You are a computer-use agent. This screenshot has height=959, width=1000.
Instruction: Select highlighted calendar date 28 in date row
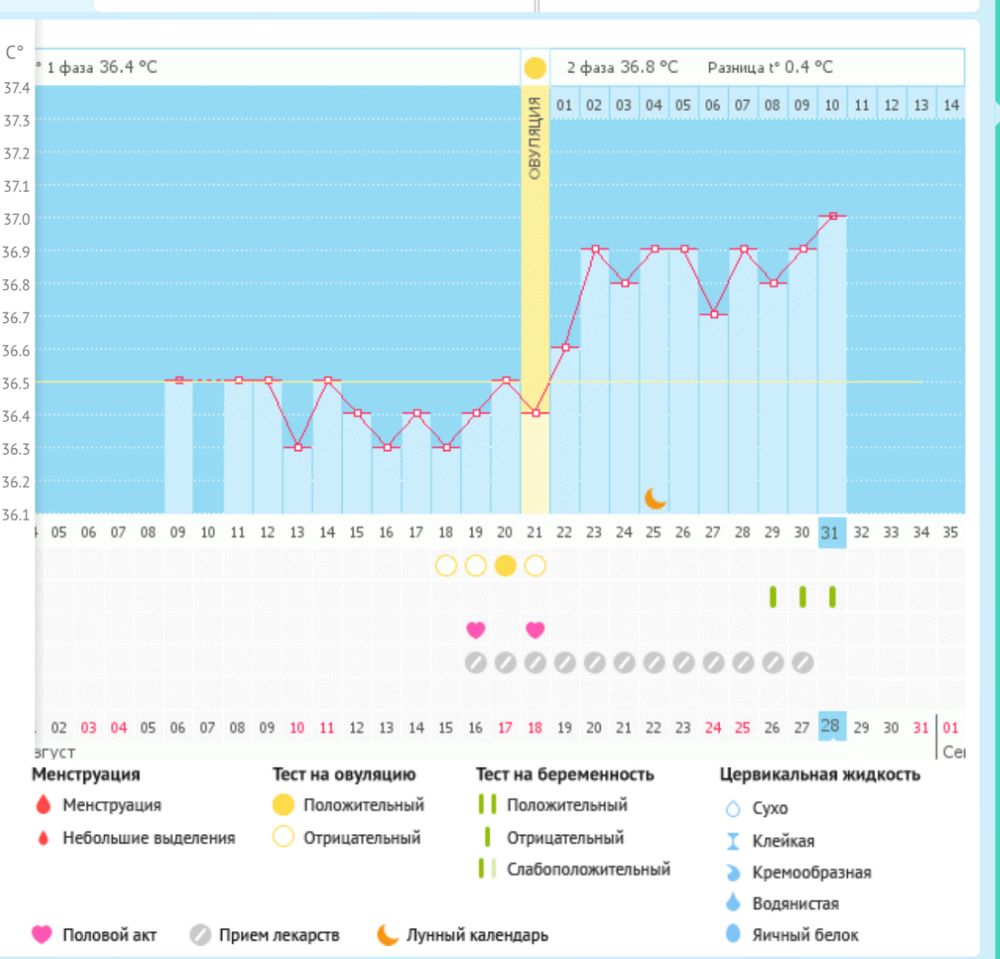click(831, 726)
